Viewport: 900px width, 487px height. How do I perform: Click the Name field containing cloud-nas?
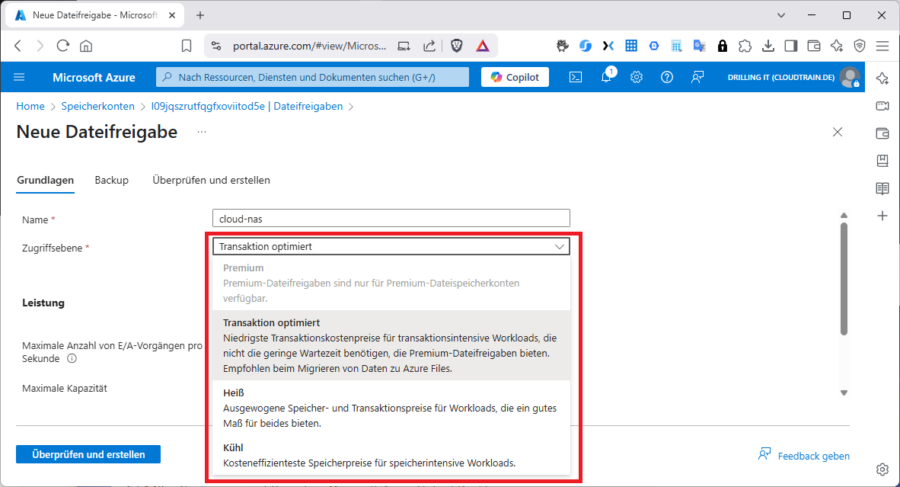(391, 218)
